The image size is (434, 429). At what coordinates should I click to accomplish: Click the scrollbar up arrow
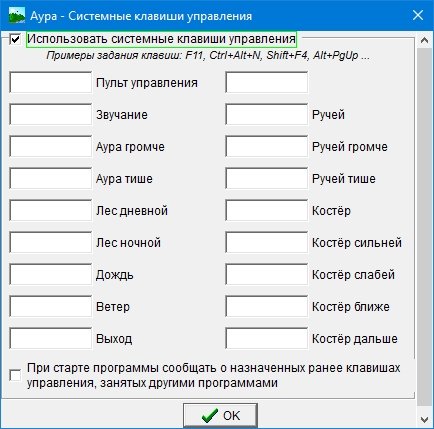pyautogui.click(x=424, y=40)
